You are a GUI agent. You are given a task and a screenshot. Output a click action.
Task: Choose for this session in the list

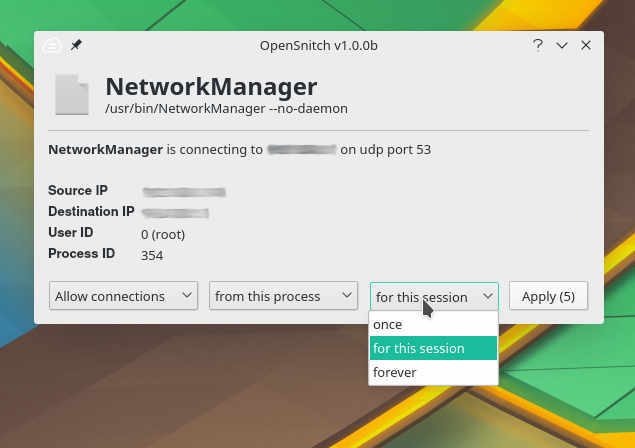[x=433, y=348]
